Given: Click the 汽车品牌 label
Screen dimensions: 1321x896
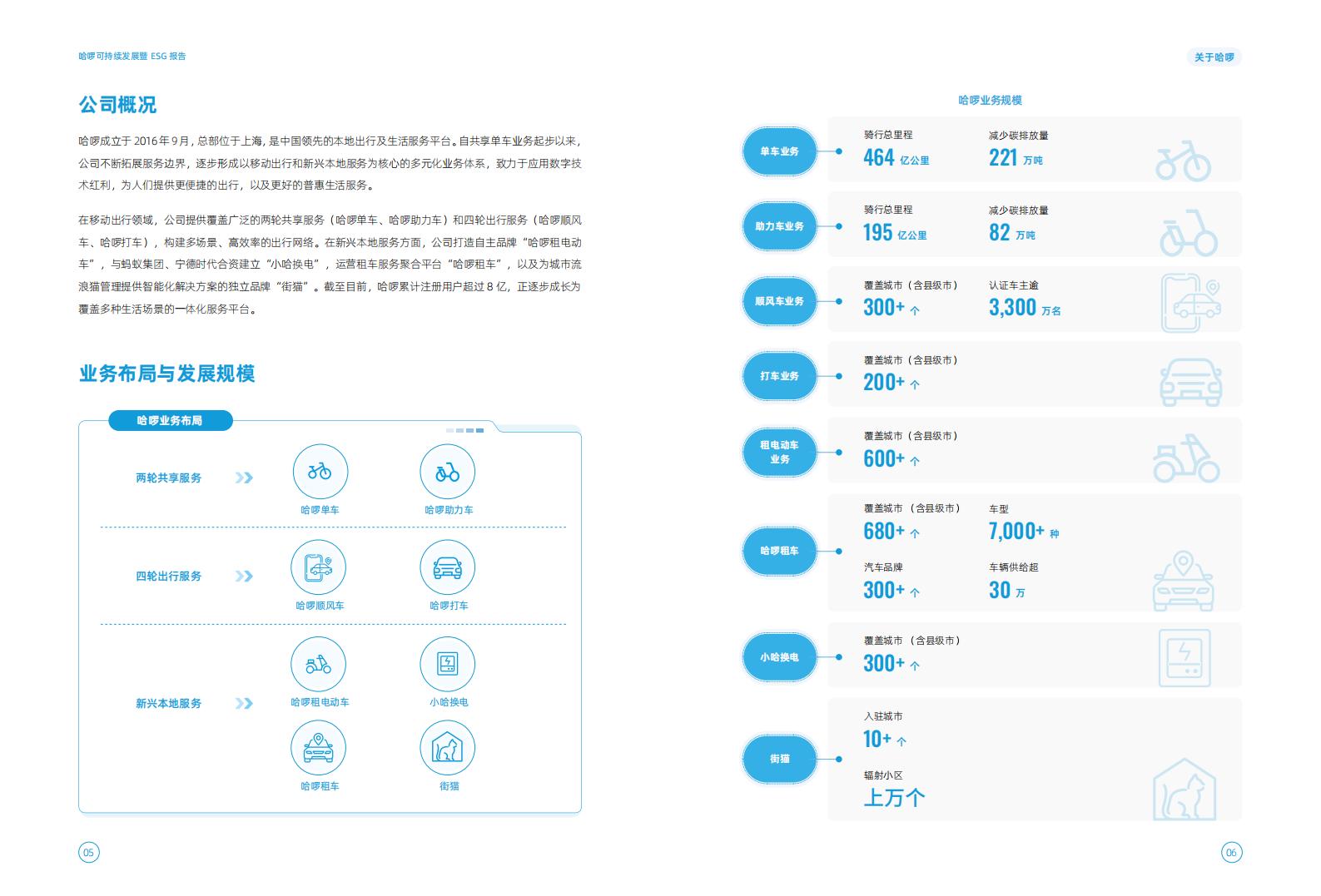Looking at the screenshot, I should (x=883, y=567).
